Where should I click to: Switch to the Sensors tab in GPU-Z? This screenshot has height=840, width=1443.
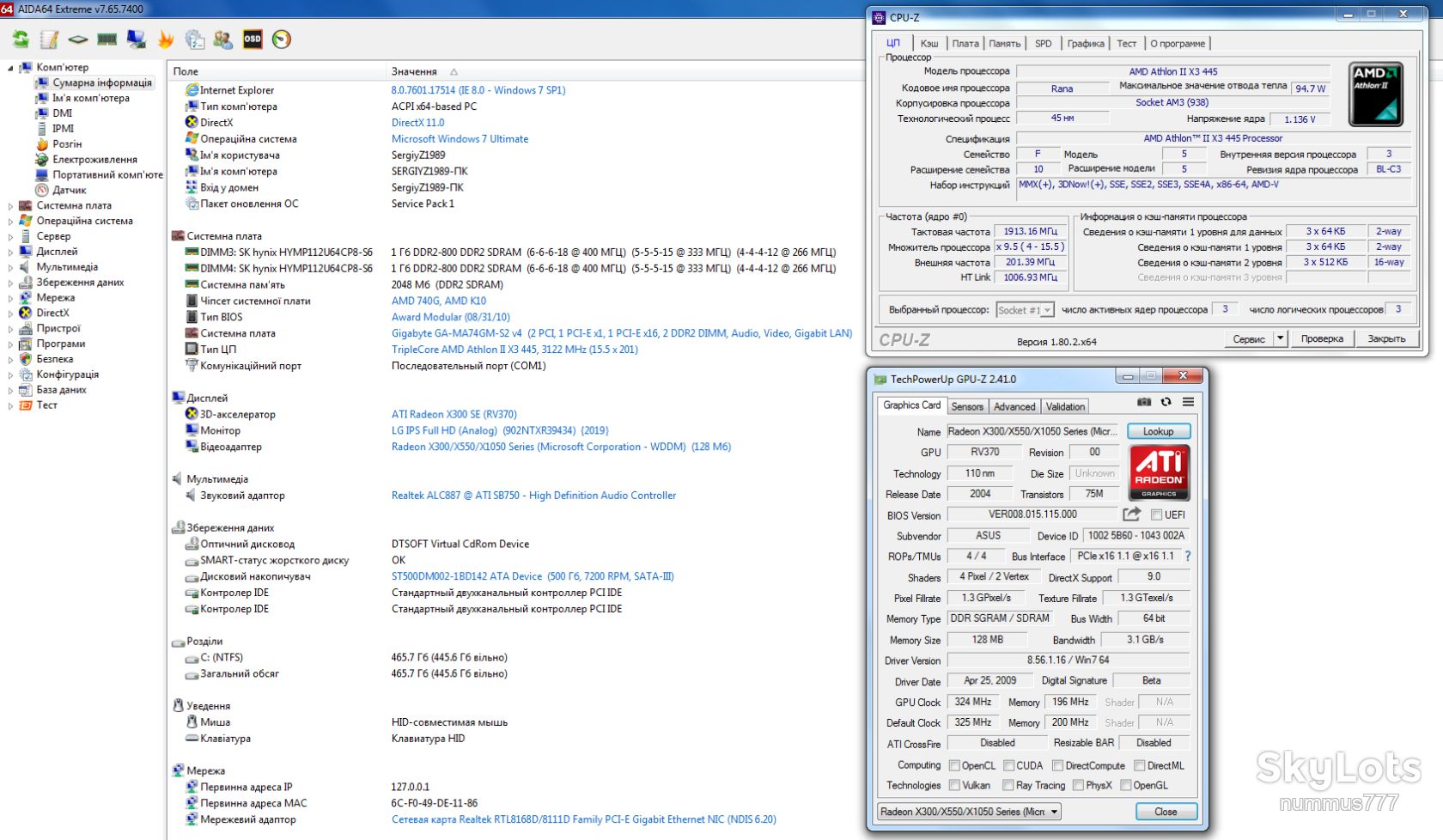point(967,407)
